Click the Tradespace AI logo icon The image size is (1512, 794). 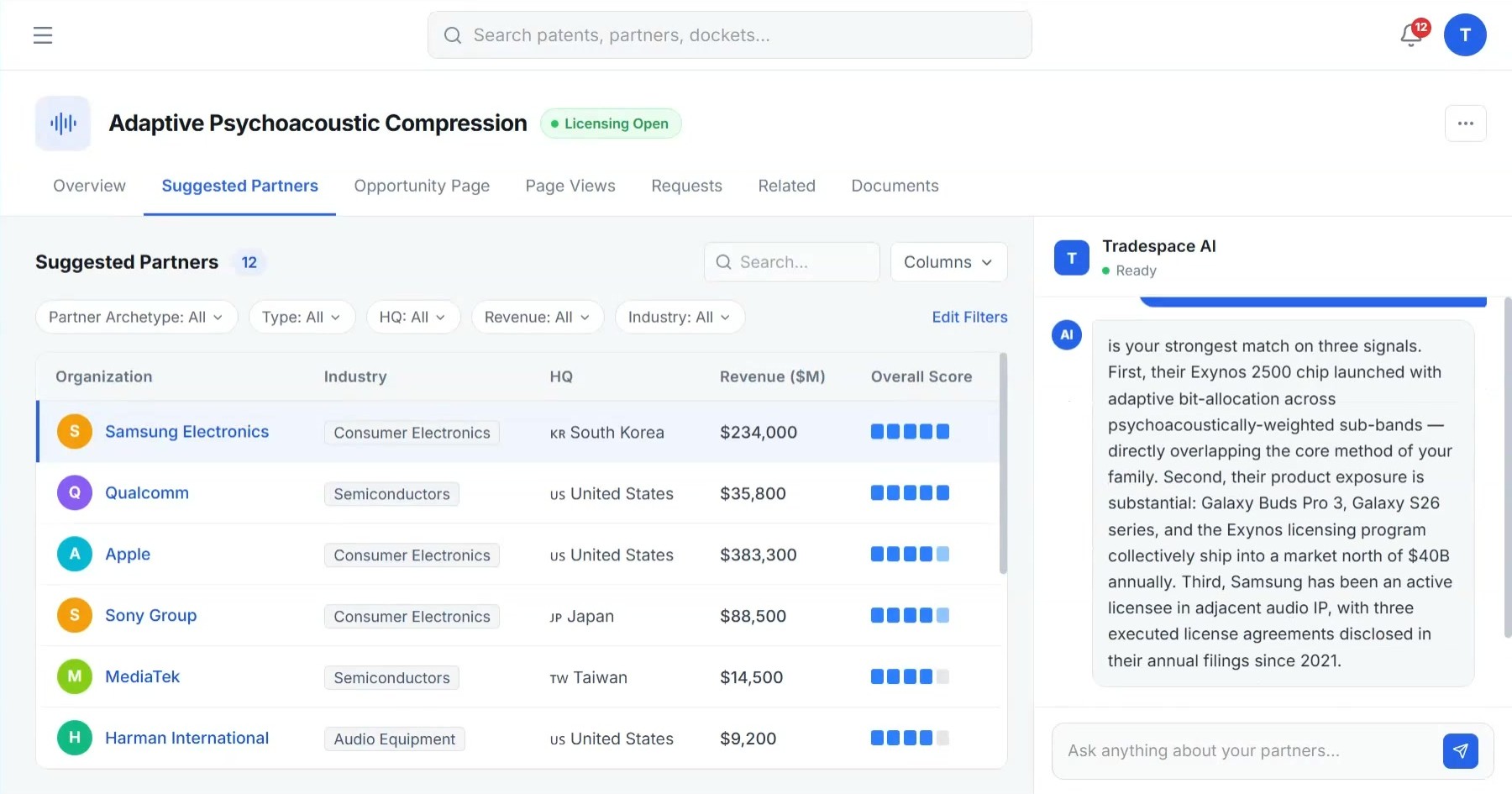1072,258
